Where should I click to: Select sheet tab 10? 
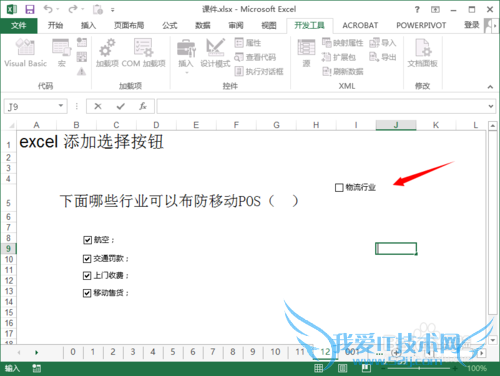[275, 352]
